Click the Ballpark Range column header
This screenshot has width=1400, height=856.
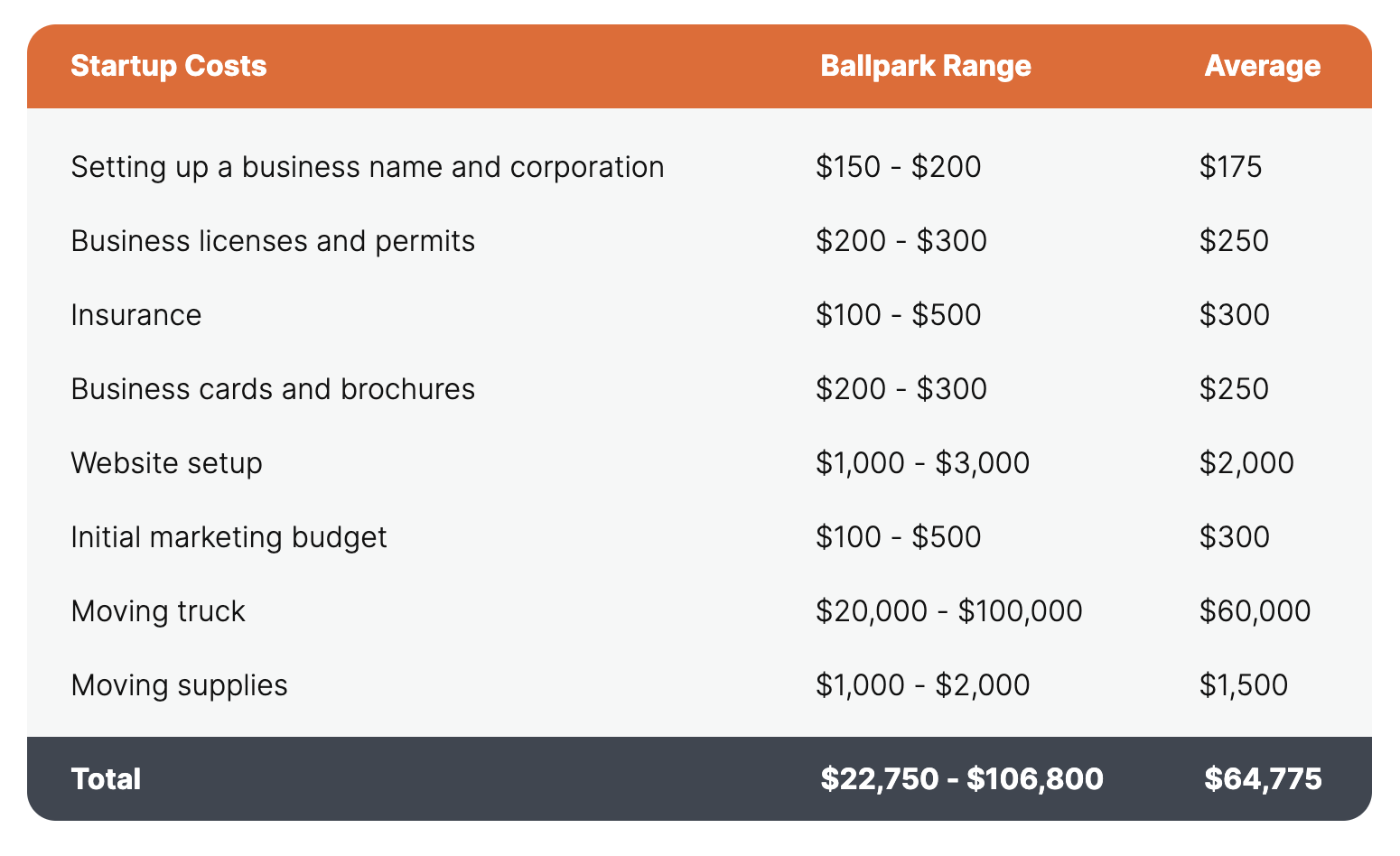(x=925, y=66)
